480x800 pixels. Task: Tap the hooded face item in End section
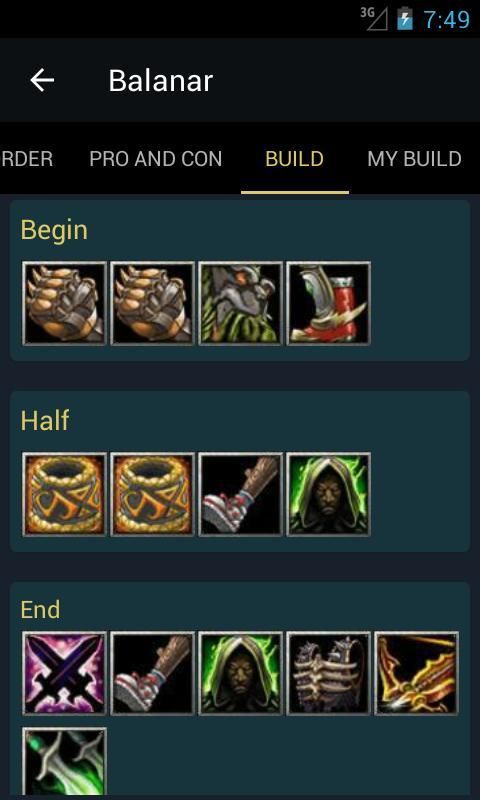(x=240, y=673)
